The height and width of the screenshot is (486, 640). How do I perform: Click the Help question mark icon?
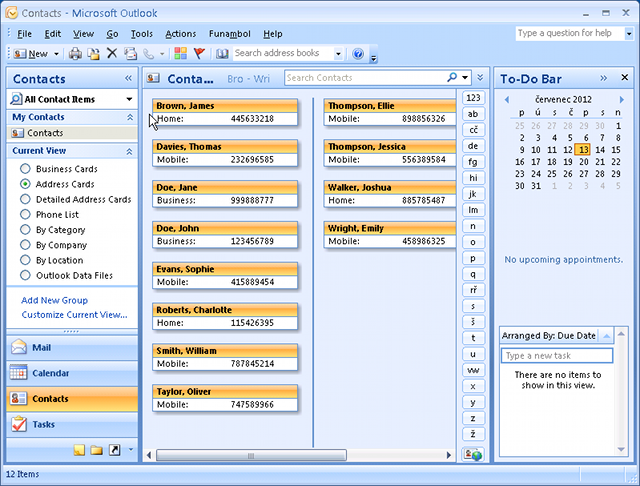tap(358, 53)
